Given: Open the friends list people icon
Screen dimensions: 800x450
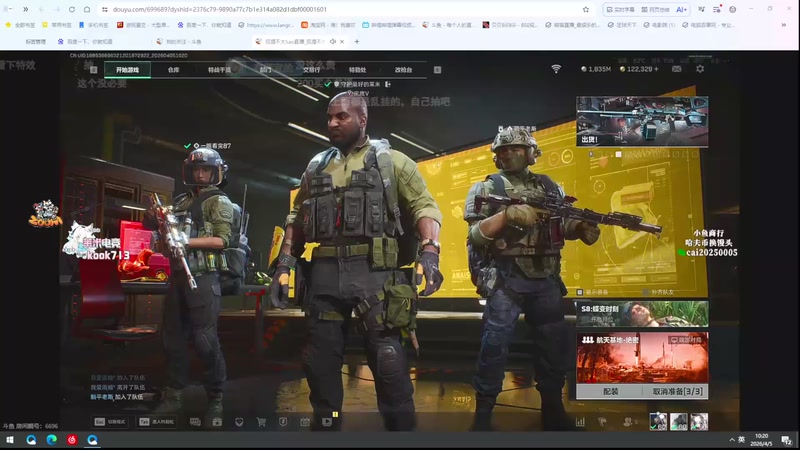Looking at the screenshot, I should (629, 422).
